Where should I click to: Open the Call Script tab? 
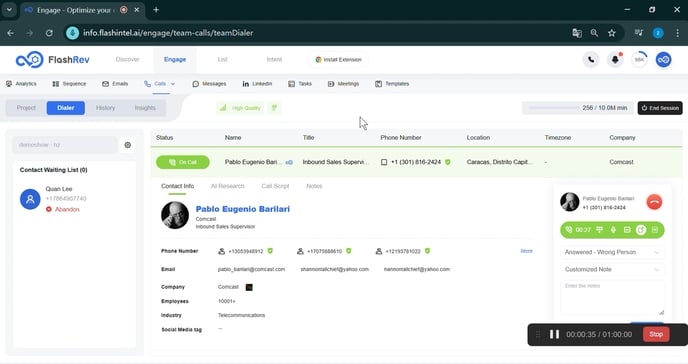(275, 186)
